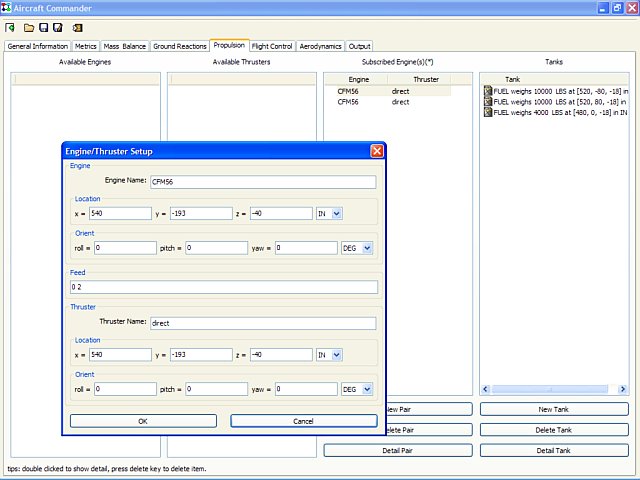640x480 pixels.
Task: Click the New file toolbar icon
Action: tap(10, 28)
